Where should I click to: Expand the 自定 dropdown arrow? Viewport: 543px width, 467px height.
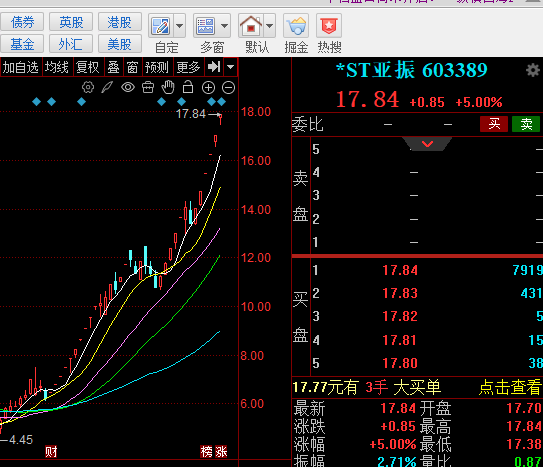179,26
